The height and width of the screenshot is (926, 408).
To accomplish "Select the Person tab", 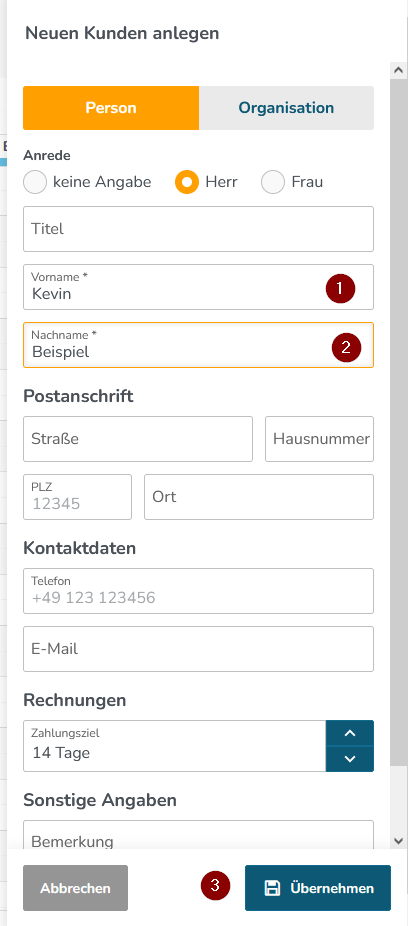I will point(111,108).
